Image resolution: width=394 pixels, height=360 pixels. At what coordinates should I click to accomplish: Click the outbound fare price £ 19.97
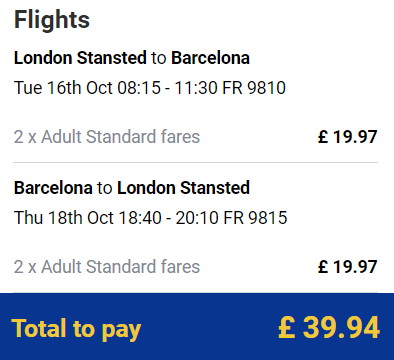pyautogui.click(x=348, y=137)
